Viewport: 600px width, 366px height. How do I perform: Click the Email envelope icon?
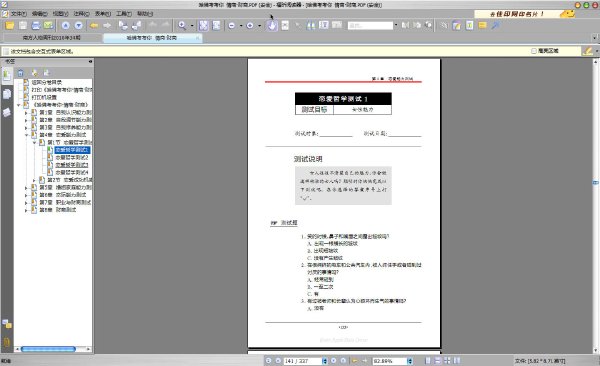point(49,26)
